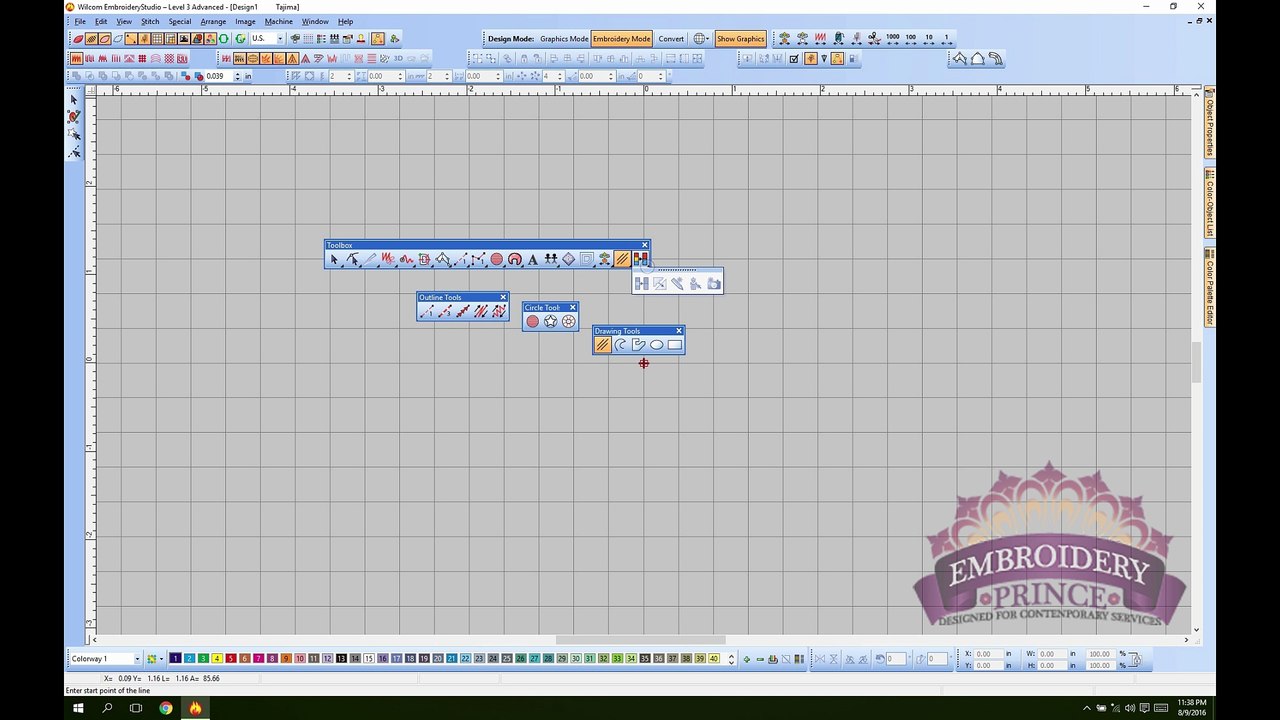Open the Arrange menu
Image resolution: width=1280 pixels, height=720 pixels.
pyautogui.click(x=213, y=21)
